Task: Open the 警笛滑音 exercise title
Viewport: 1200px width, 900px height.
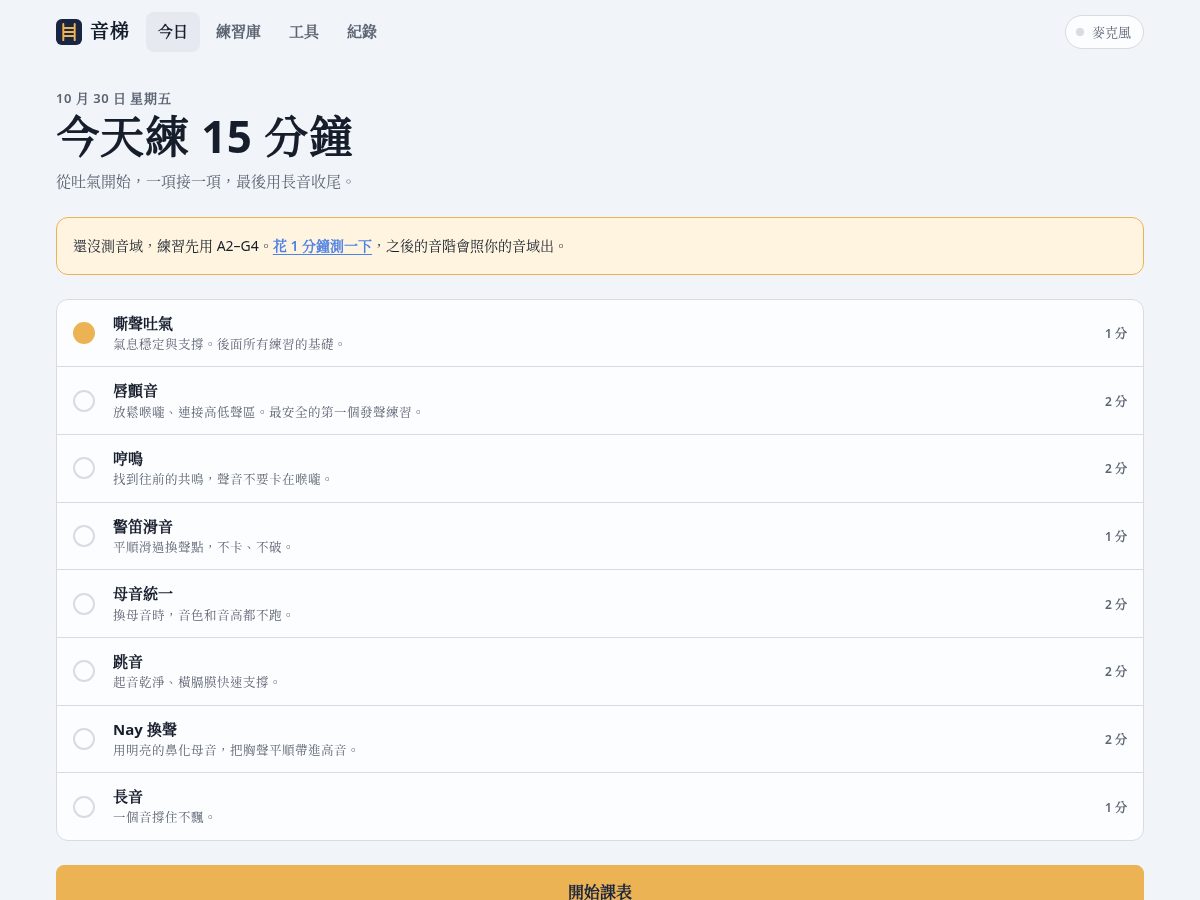Action: [143, 527]
